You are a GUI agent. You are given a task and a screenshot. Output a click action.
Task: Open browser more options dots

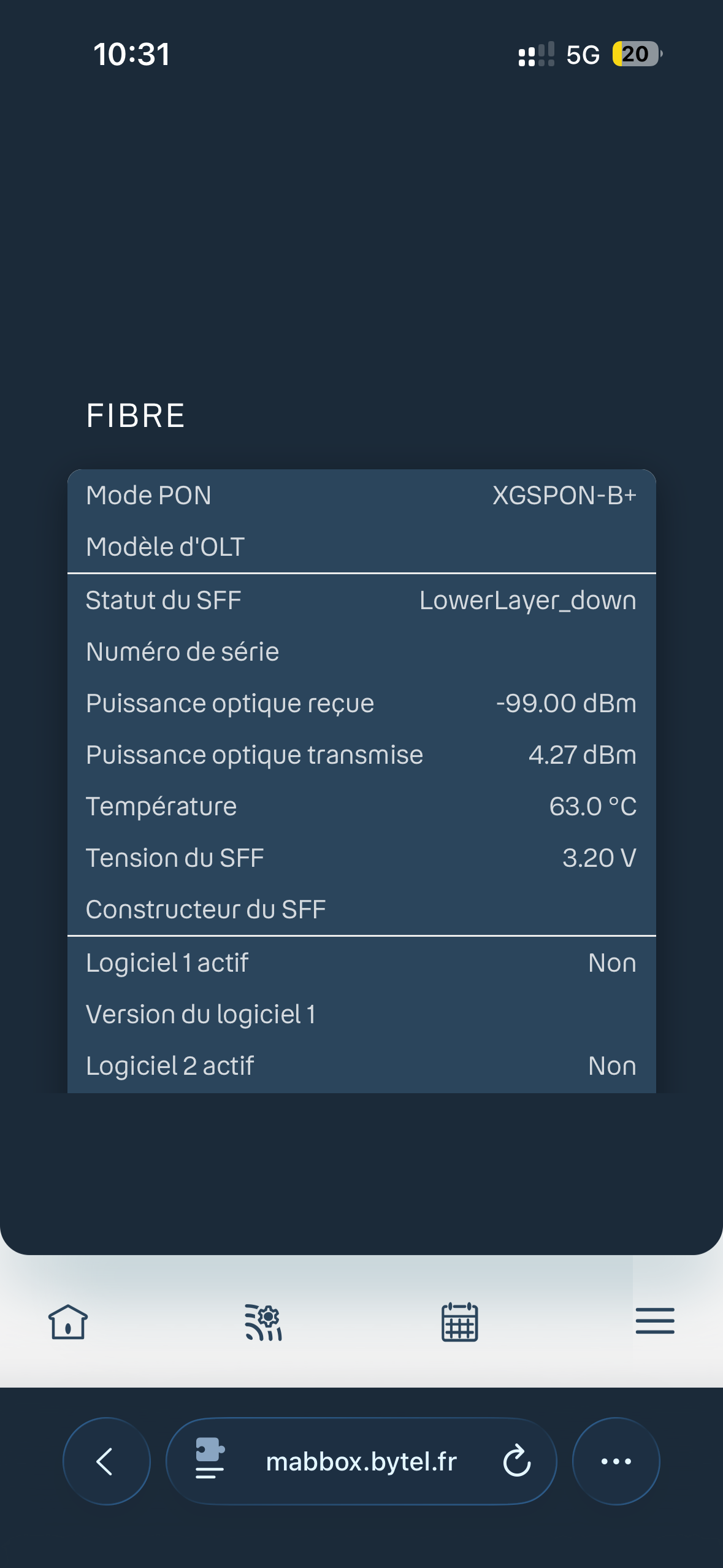pyautogui.click(x=616, y=1461)
